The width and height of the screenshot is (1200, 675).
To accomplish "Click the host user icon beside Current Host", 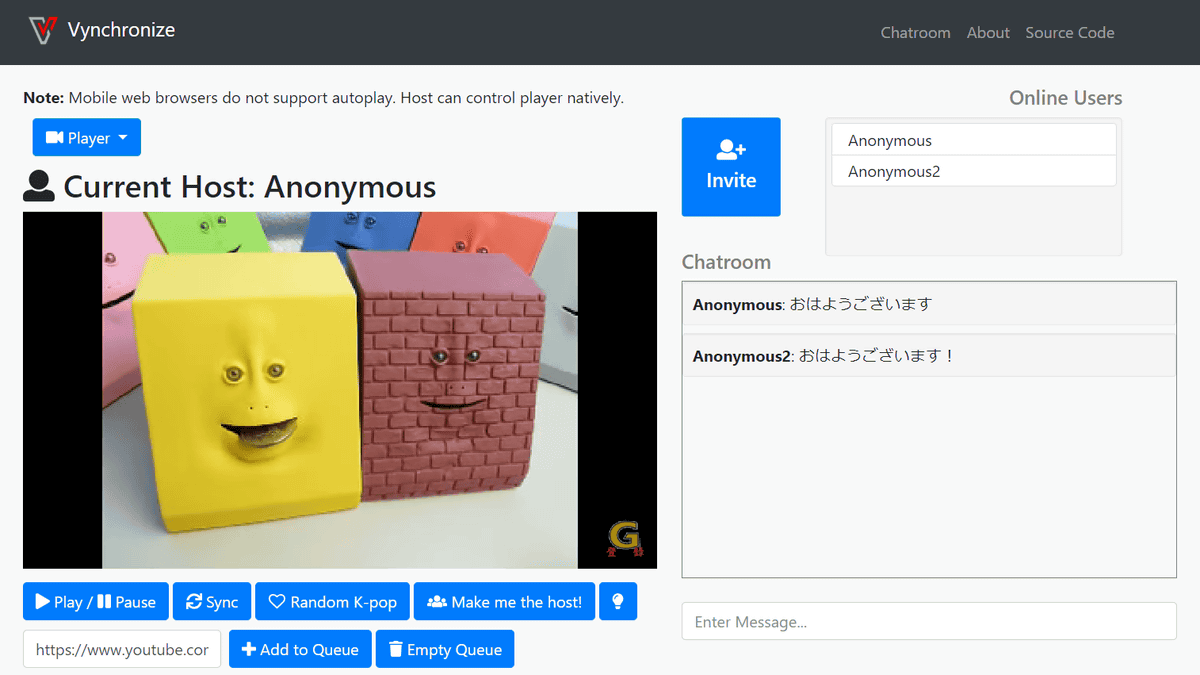I will [39, 186].
